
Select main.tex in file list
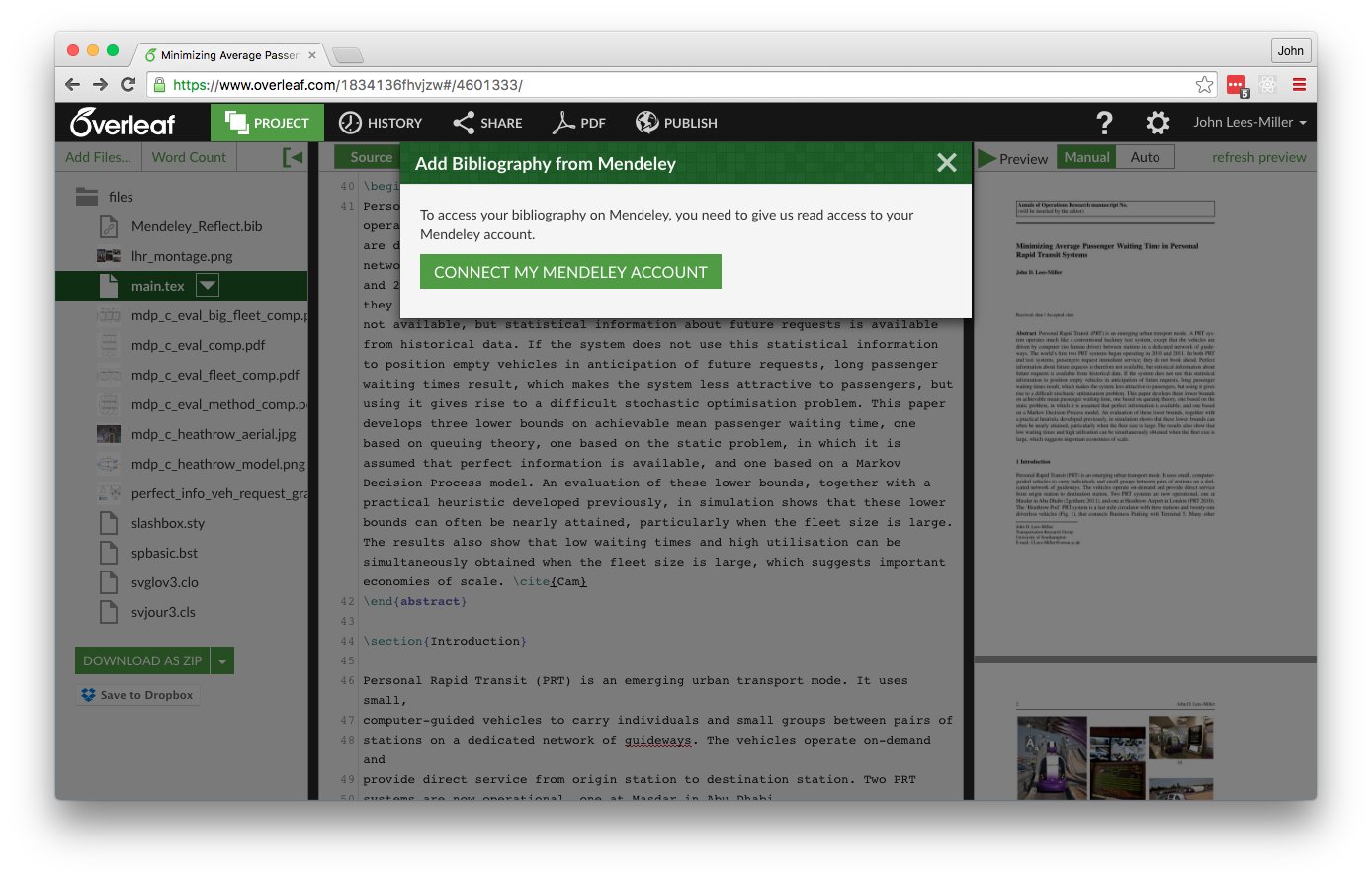pyautogui.click(x=158, y=286)
